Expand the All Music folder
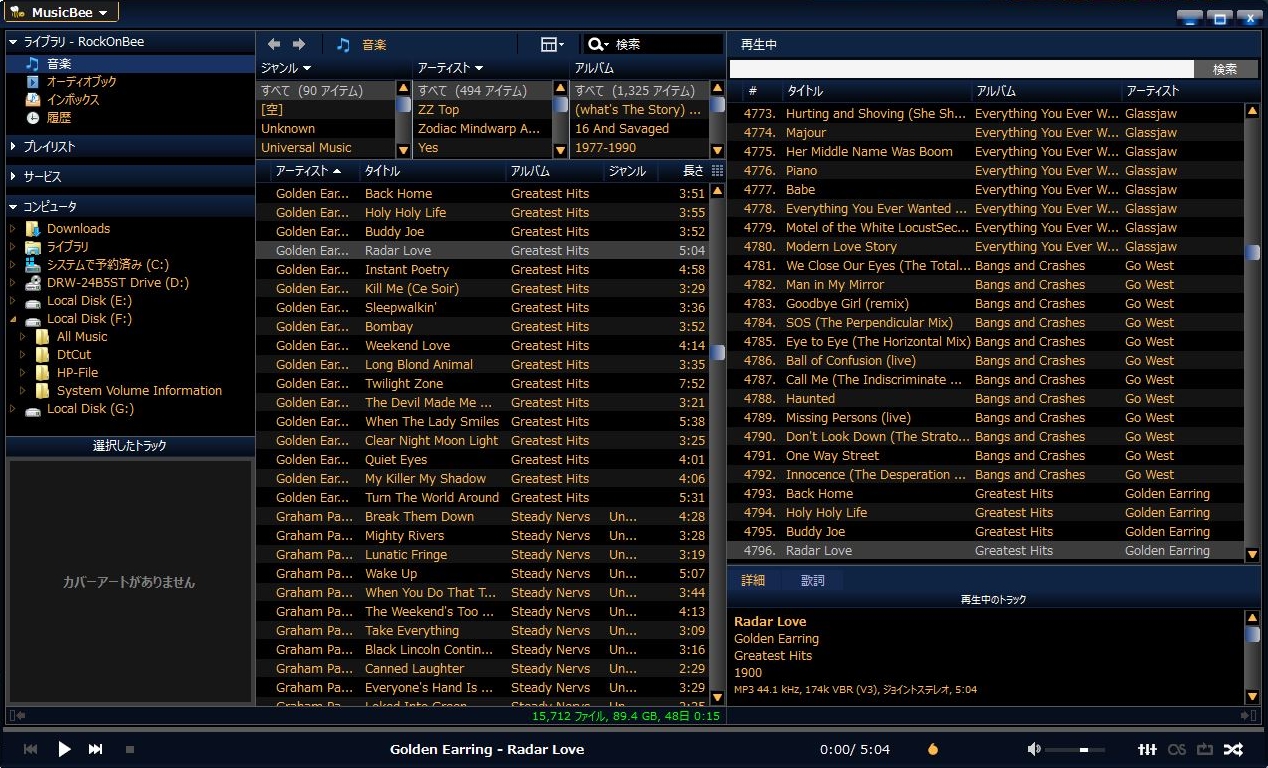Image resolution: width=1268 pixels, height=768 pixels. [x=23, y=336]
